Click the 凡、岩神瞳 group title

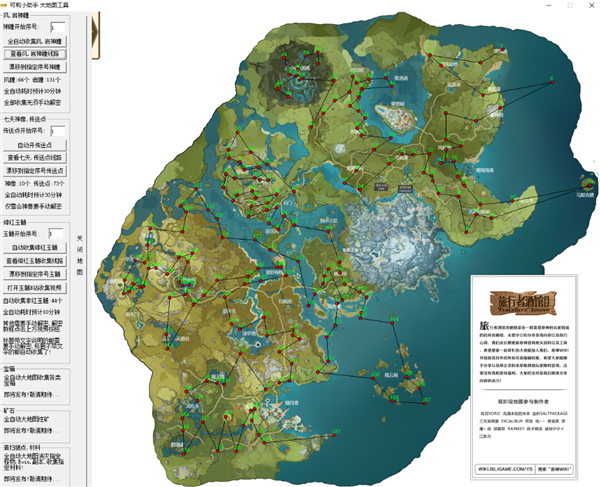(x=16, y=15)
